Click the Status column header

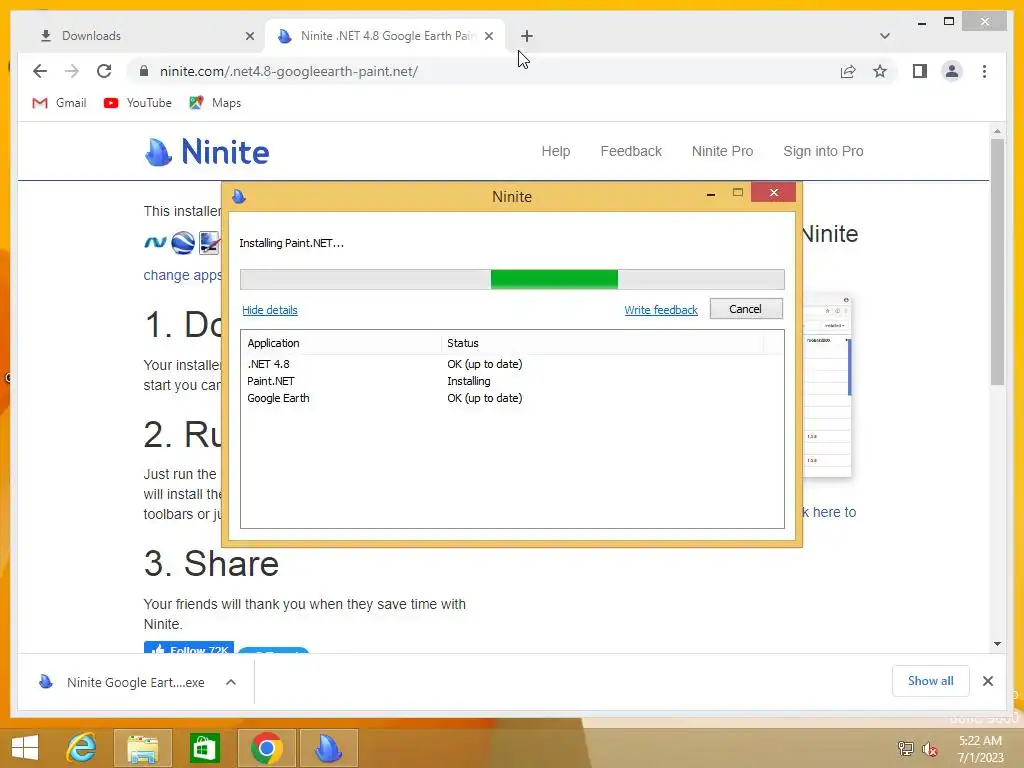601,343
